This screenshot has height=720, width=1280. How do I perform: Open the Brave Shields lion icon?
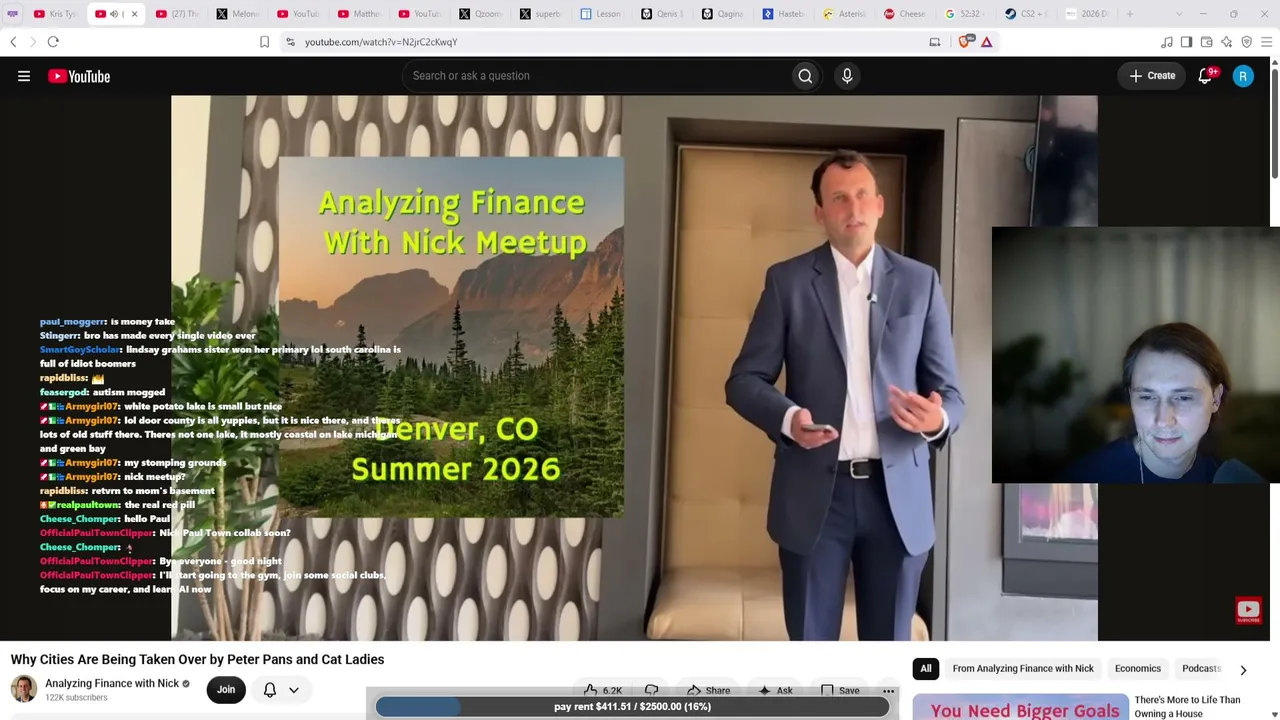pos(965,42)
